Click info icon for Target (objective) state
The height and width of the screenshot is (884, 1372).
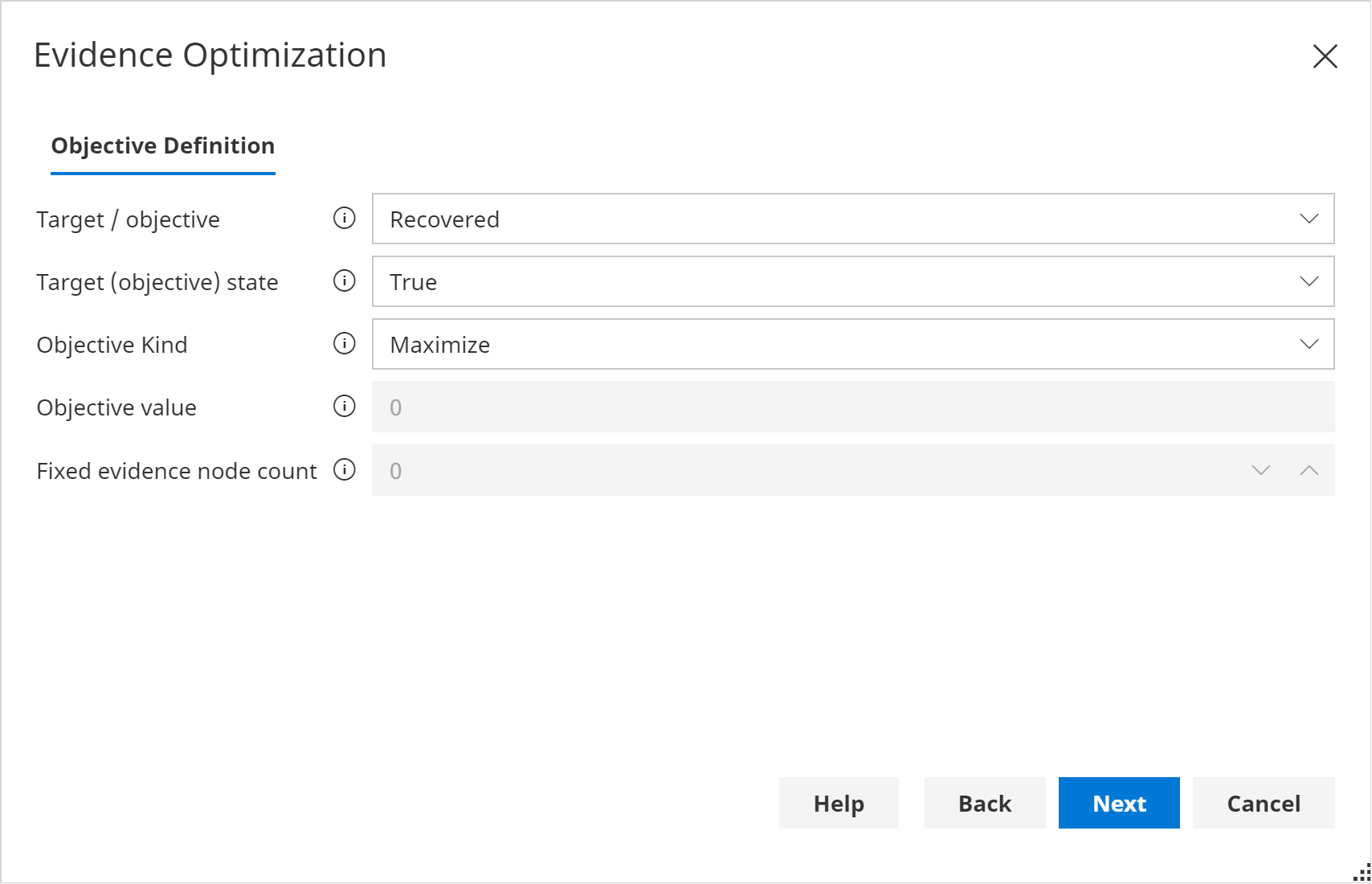(344, 281)
